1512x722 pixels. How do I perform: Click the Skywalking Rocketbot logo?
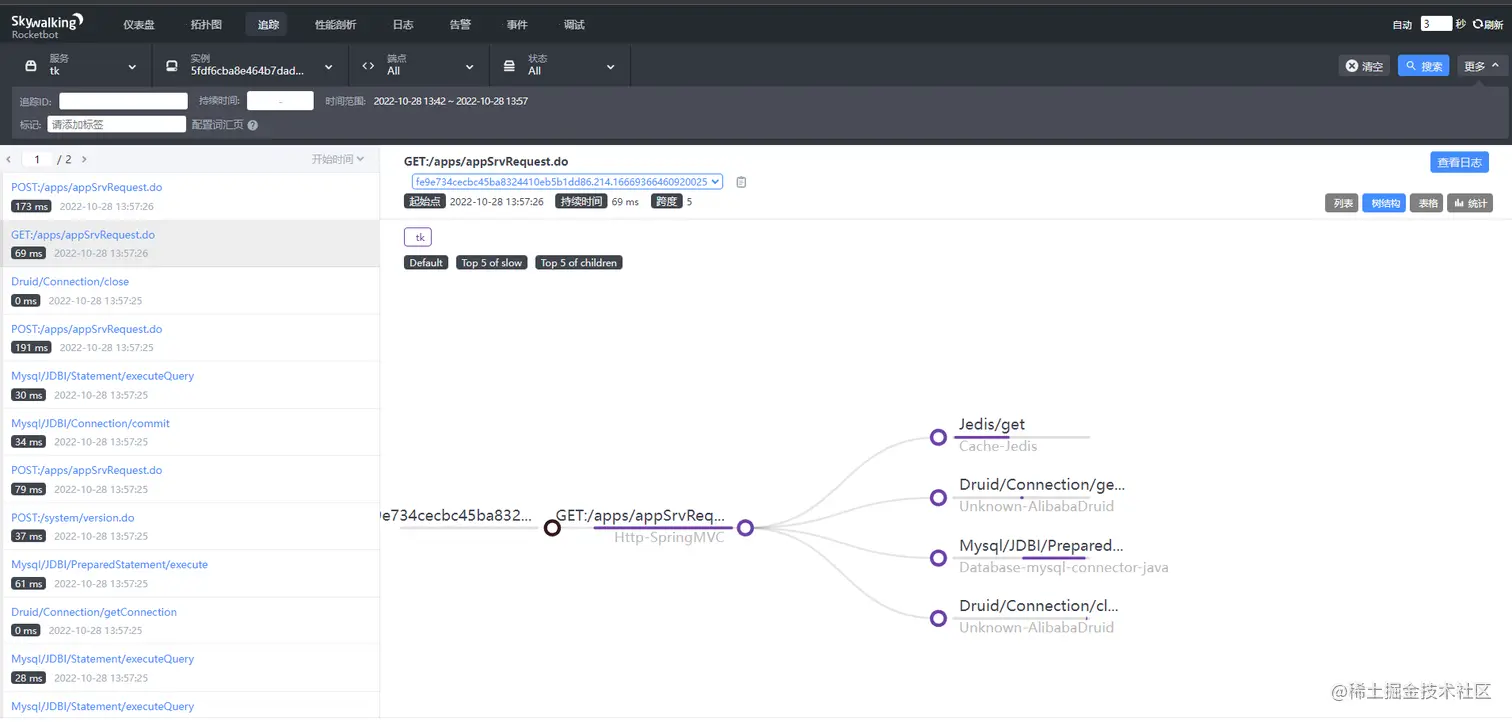click(x=47, y=25)
